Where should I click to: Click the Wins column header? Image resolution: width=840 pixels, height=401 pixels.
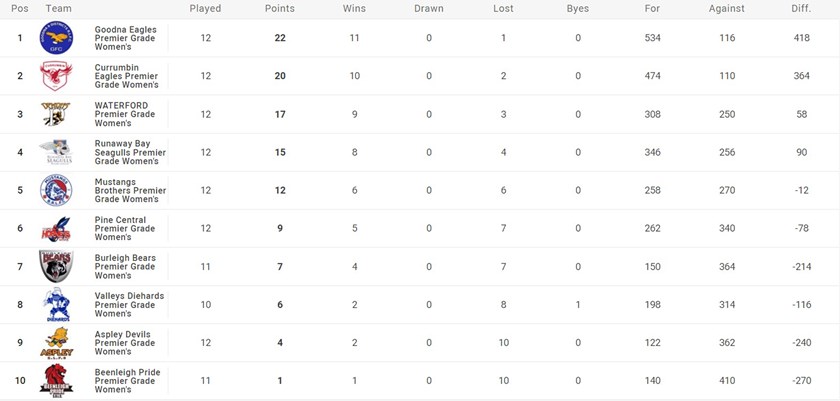click(354, 8)
